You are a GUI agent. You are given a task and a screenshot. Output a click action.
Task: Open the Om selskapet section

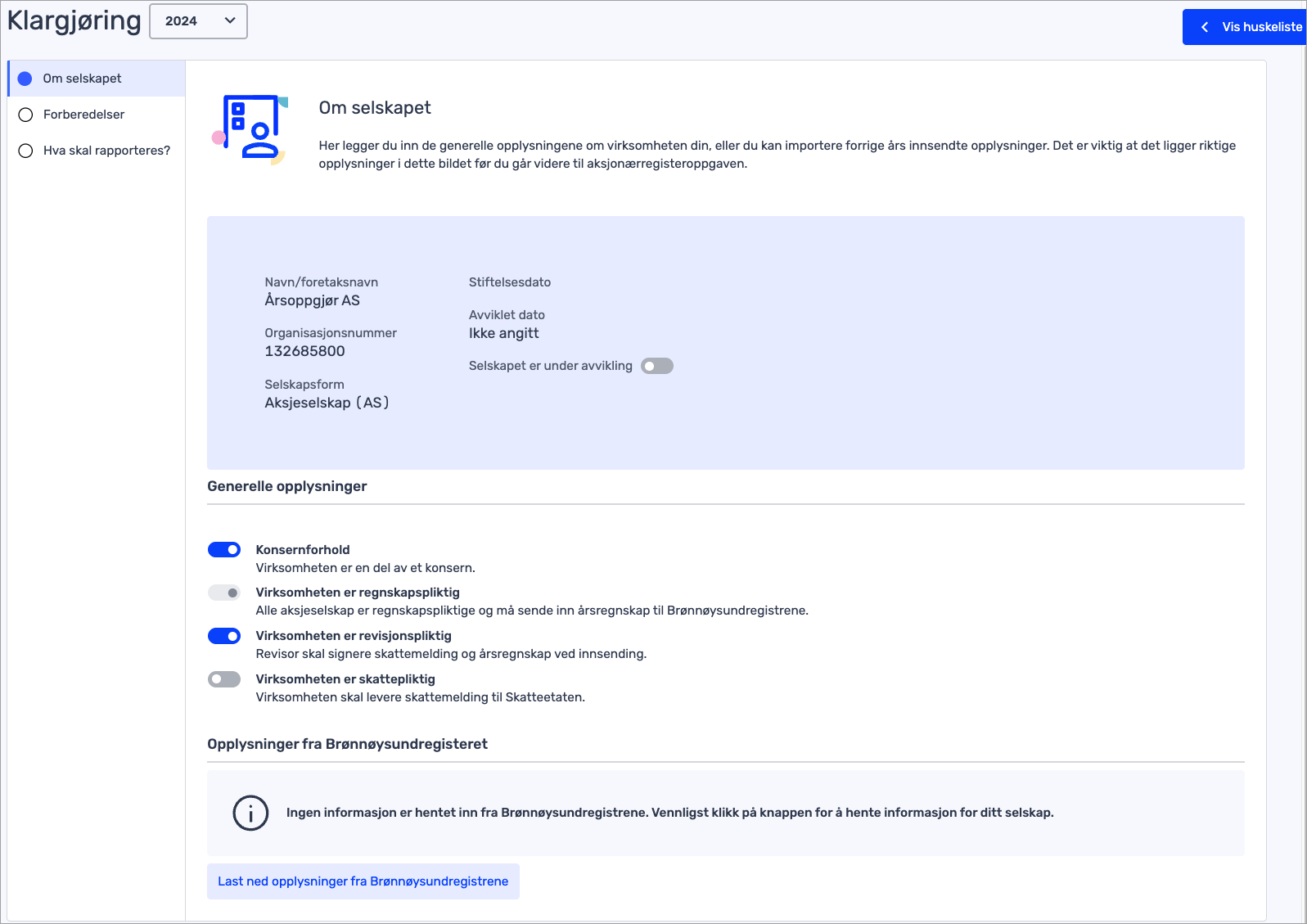tap(82, 79)
